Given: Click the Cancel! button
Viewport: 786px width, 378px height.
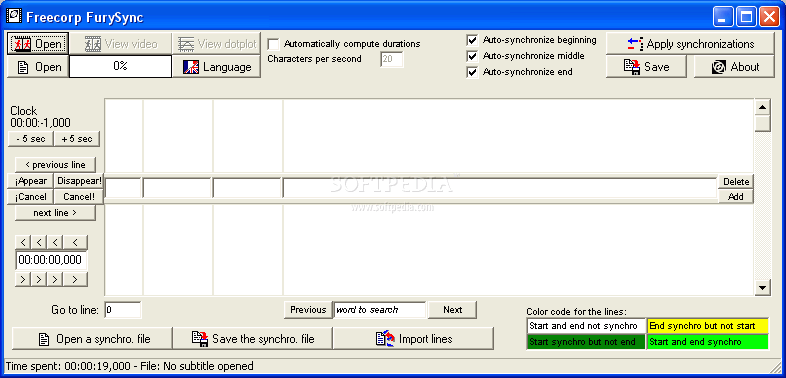Looking at the screenshot, I should tap(79, 197).
